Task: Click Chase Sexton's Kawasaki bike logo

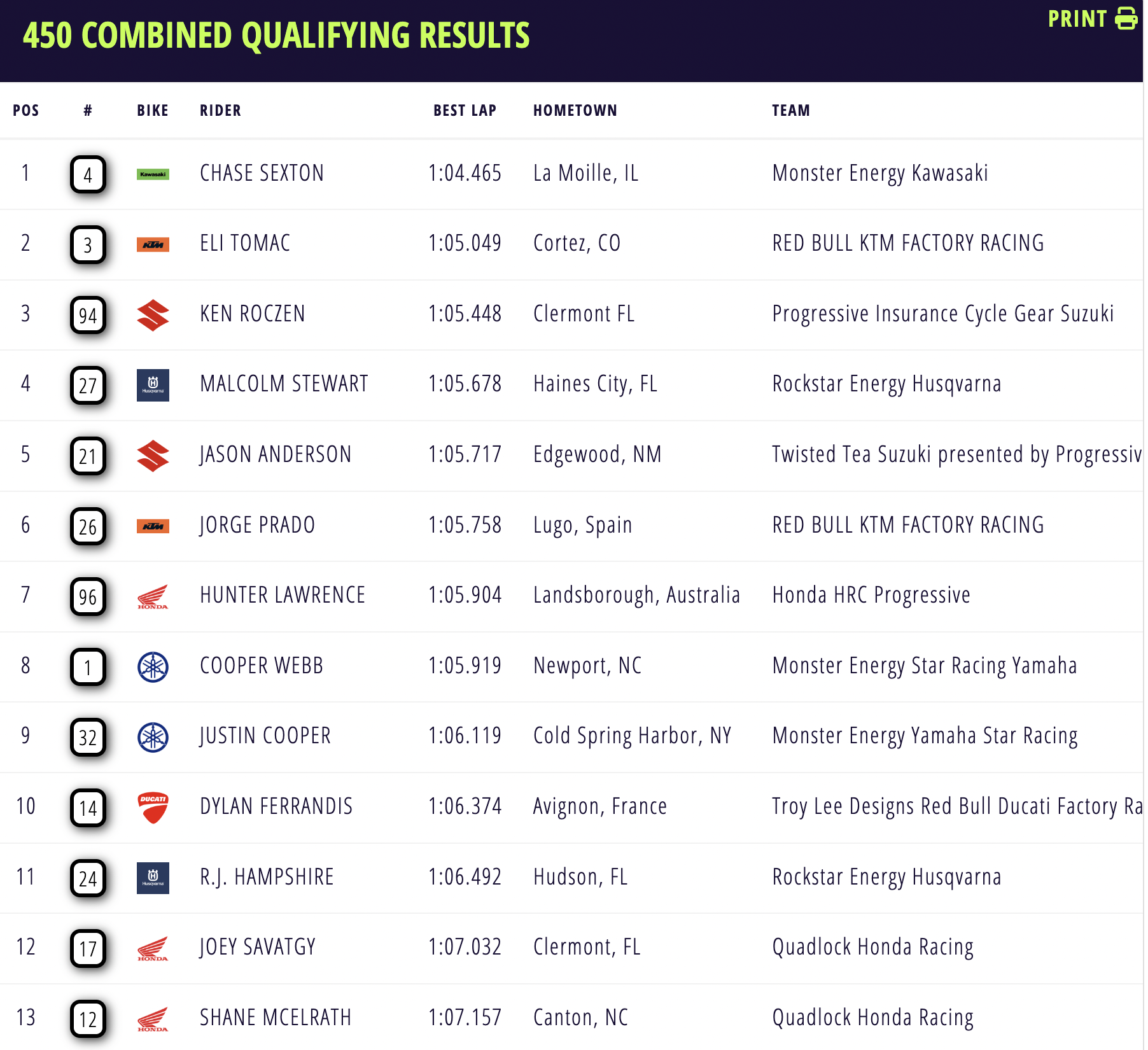Action: pos(153,174)
